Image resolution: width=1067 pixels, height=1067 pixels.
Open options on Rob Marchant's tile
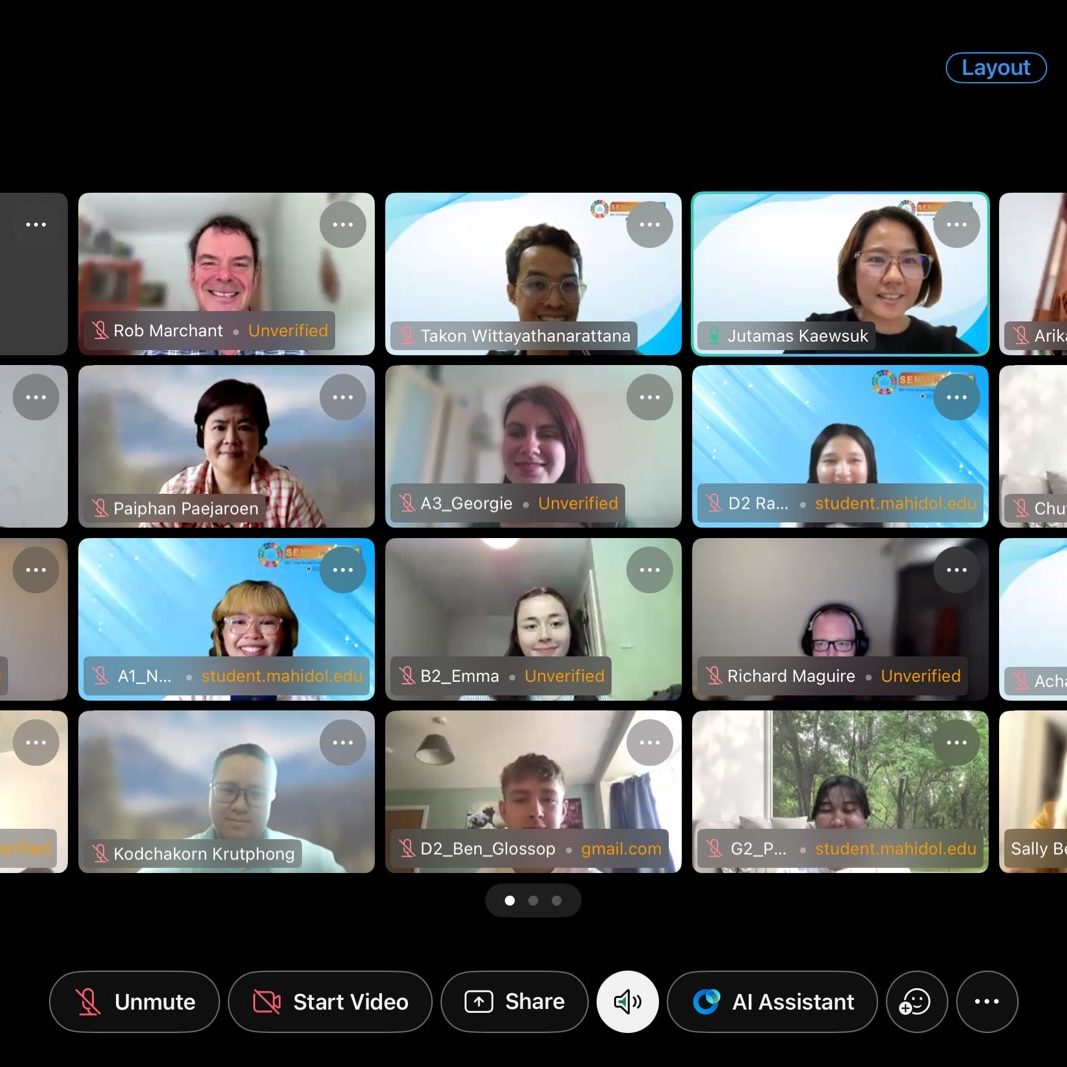[343, 225]
